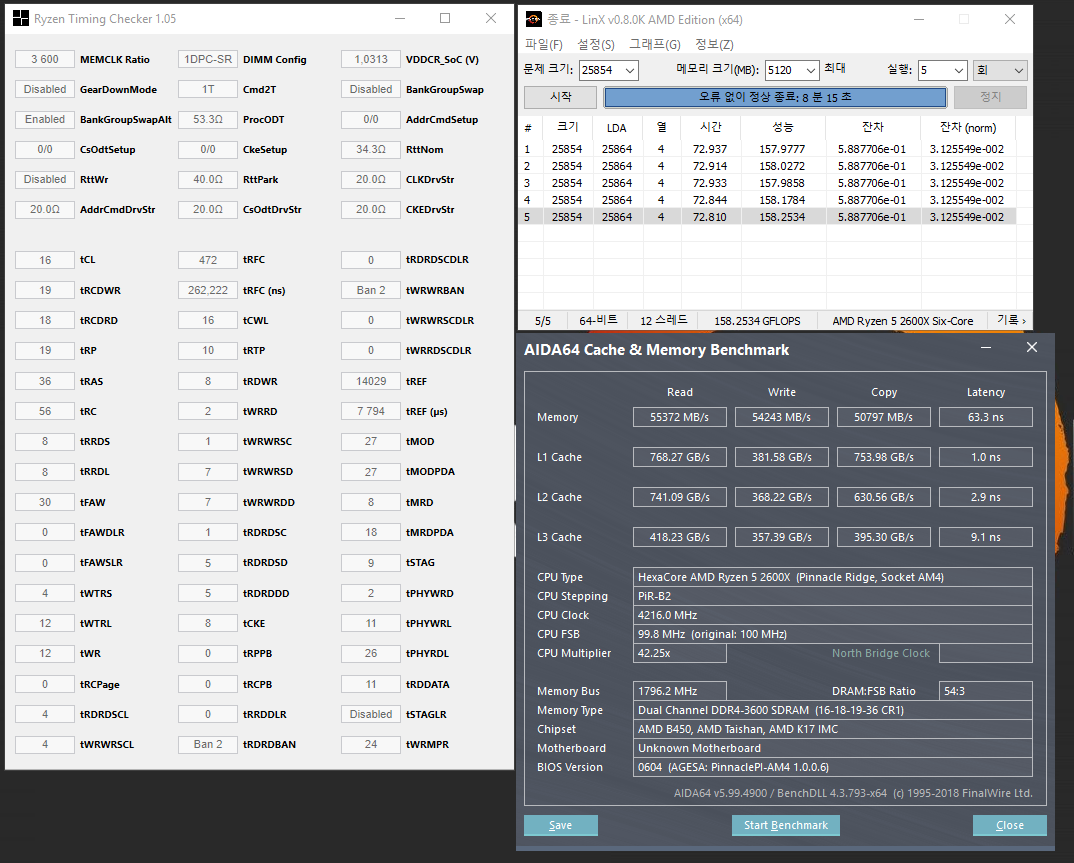Click the VDDCR_SoC 1,0313 value box

coord(371,59)
